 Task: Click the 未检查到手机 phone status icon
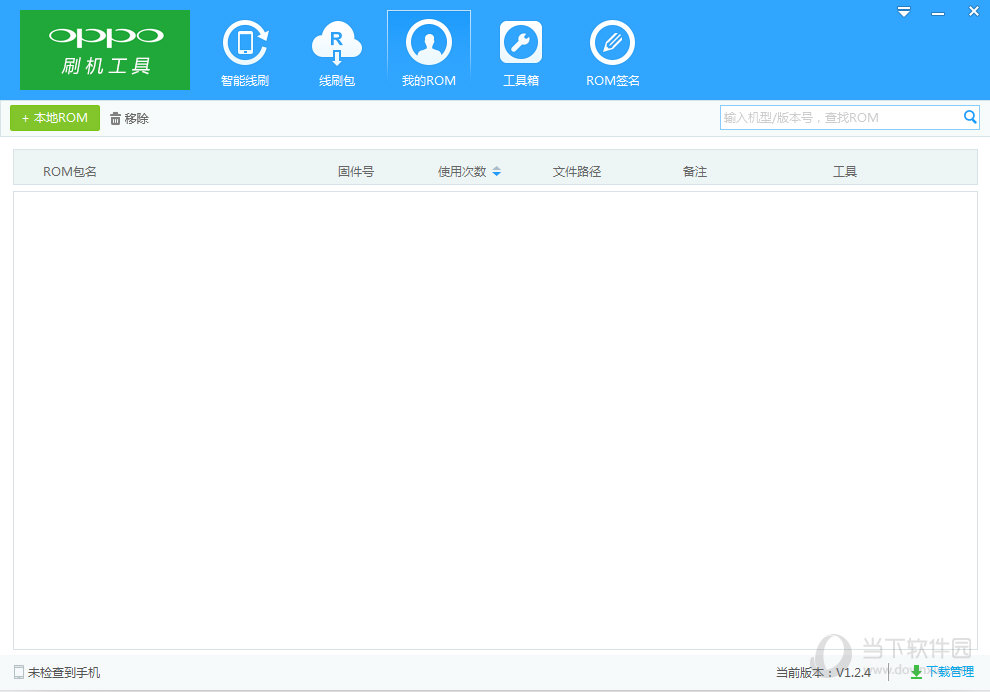(19, 672)
